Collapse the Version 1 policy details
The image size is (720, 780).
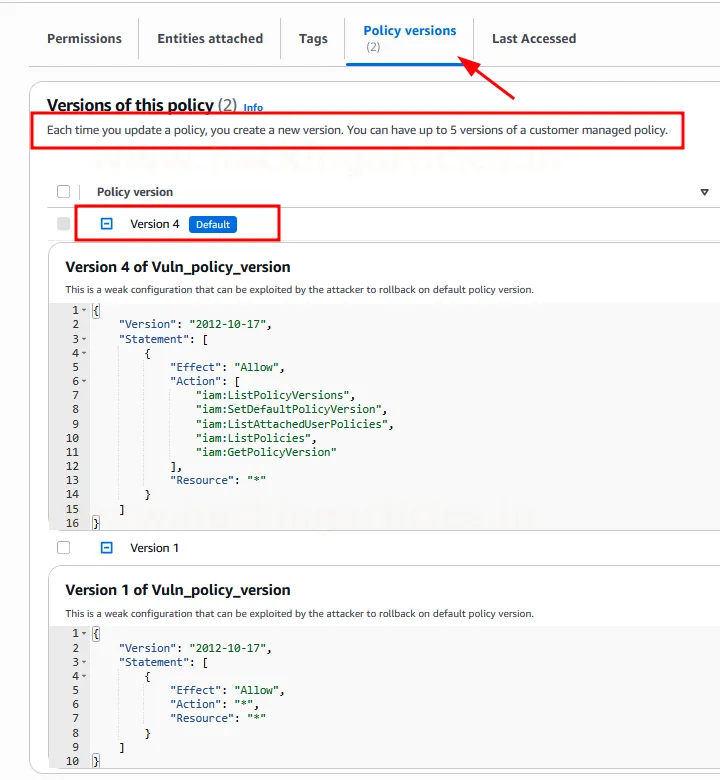107,548
